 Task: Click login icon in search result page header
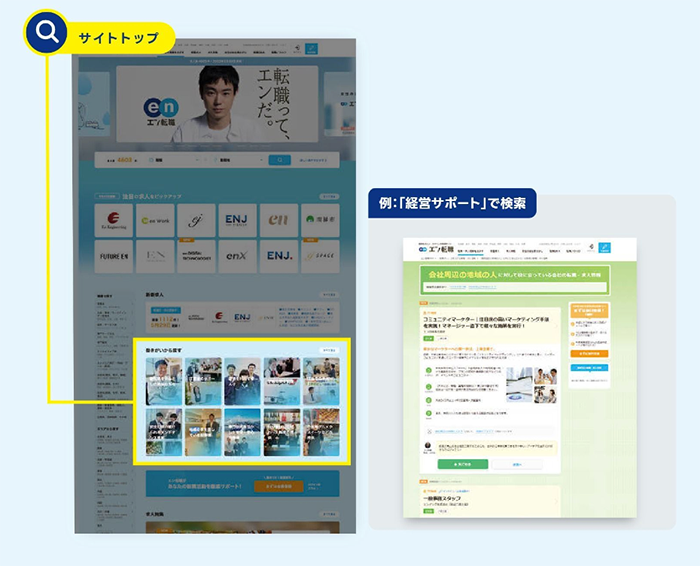click(591, 248)
